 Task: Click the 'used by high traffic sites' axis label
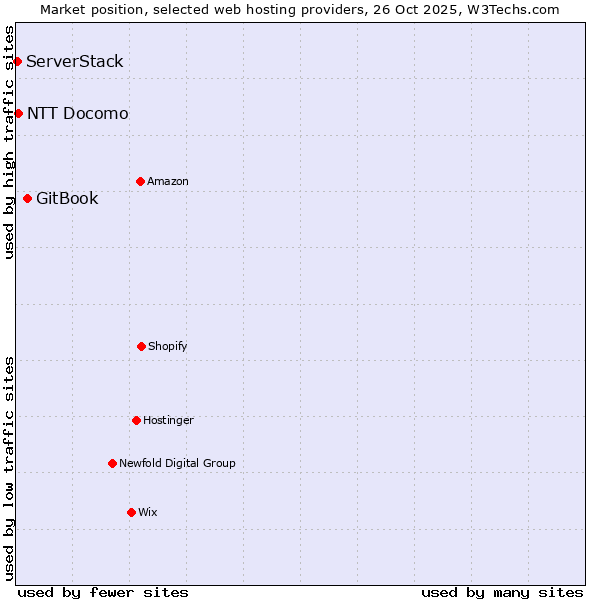9,143
